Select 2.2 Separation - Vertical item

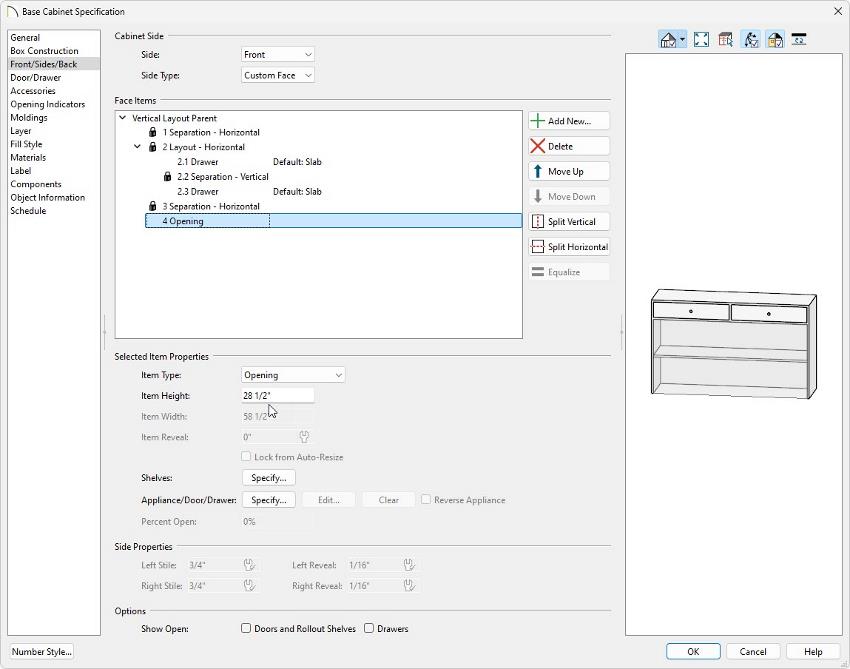pyautogui.click(x=223, y=177)
